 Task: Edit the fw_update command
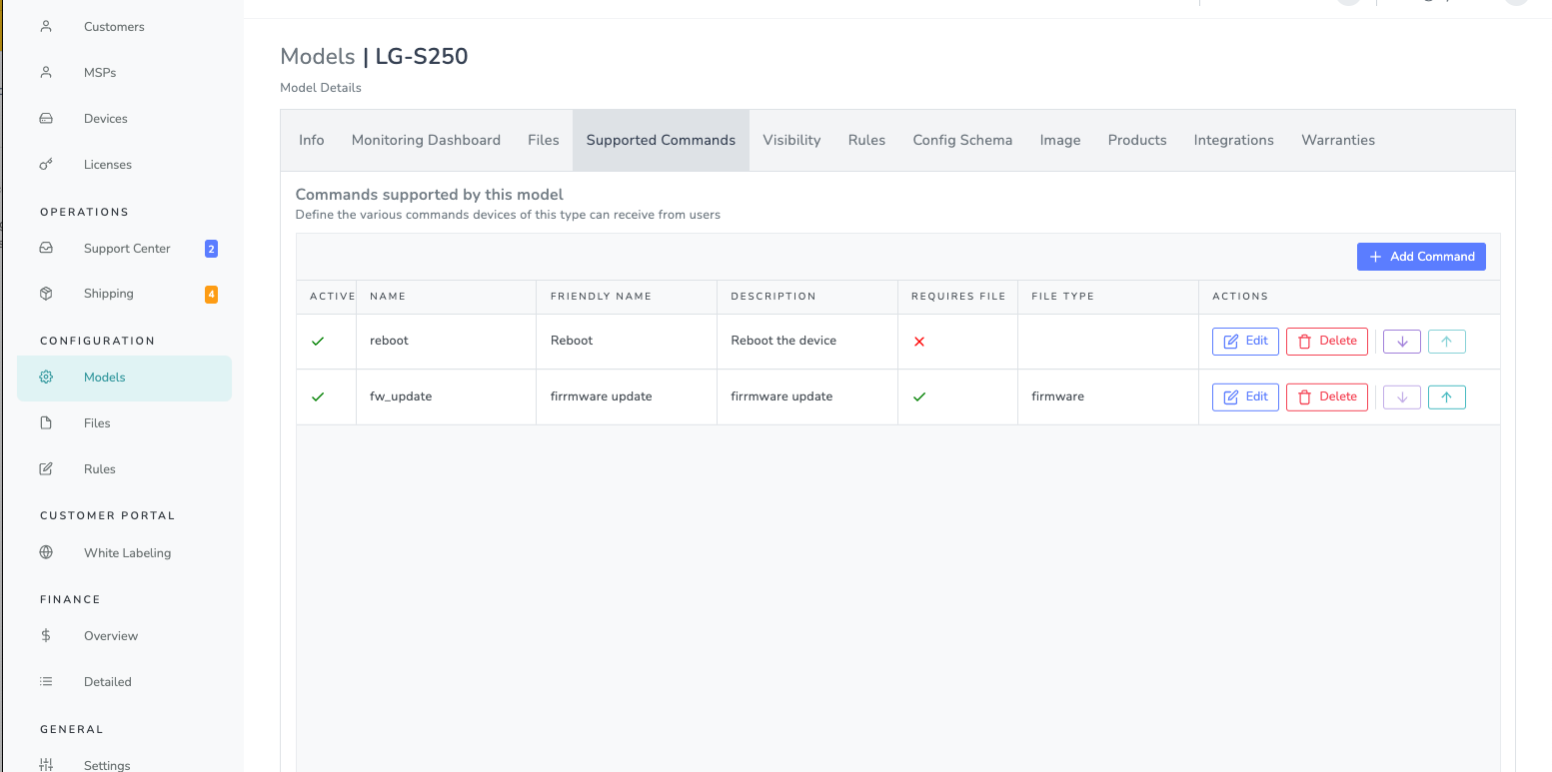1245,397
